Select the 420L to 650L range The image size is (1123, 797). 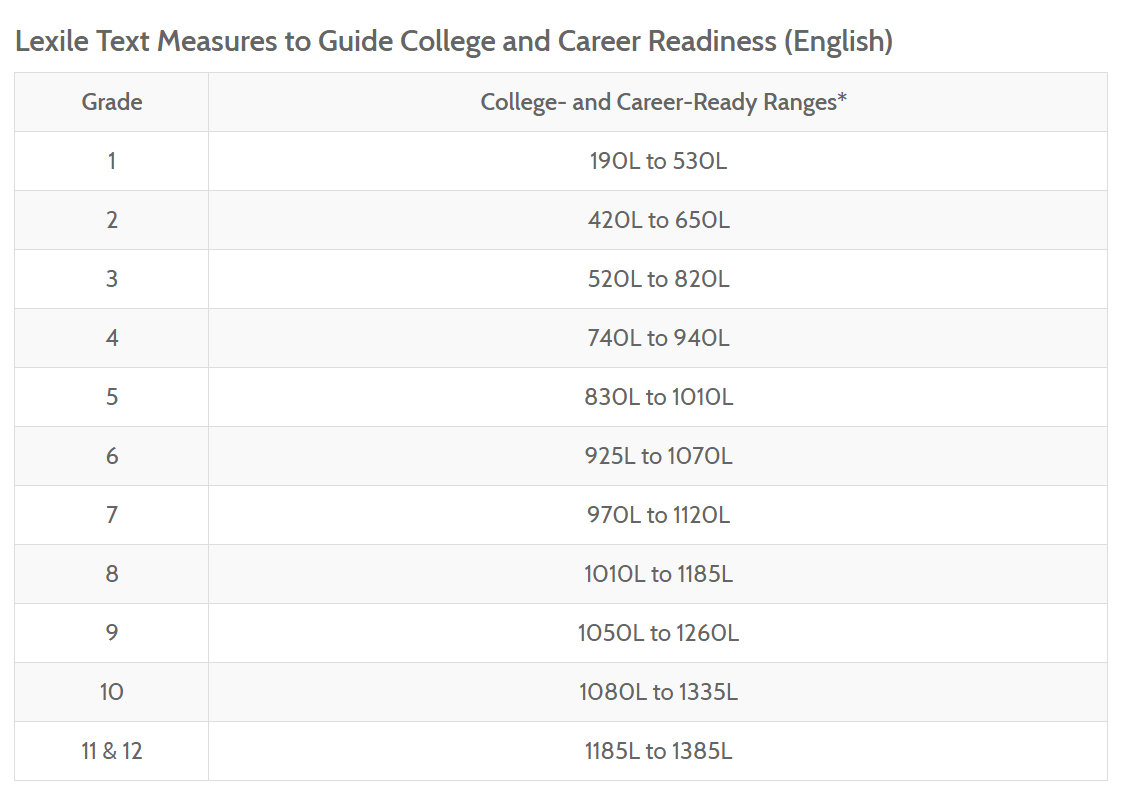pos(658,220)
